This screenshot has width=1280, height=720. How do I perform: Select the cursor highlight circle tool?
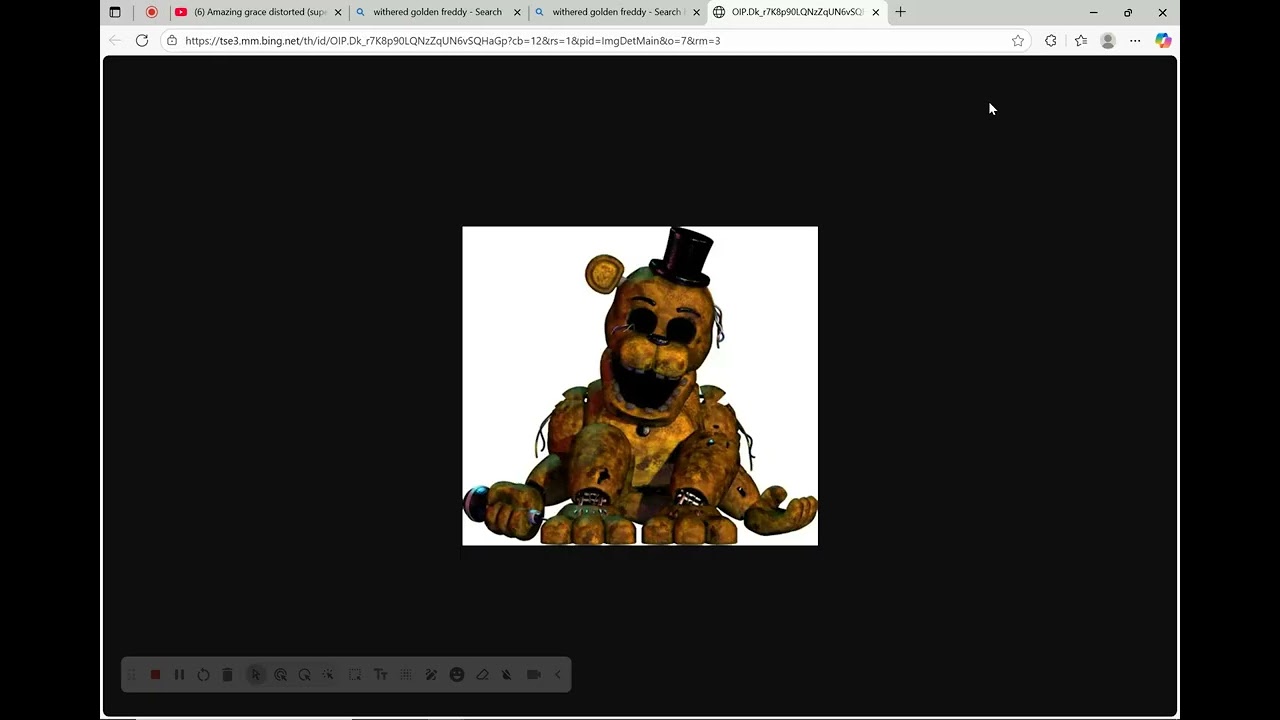coord(280,675)
